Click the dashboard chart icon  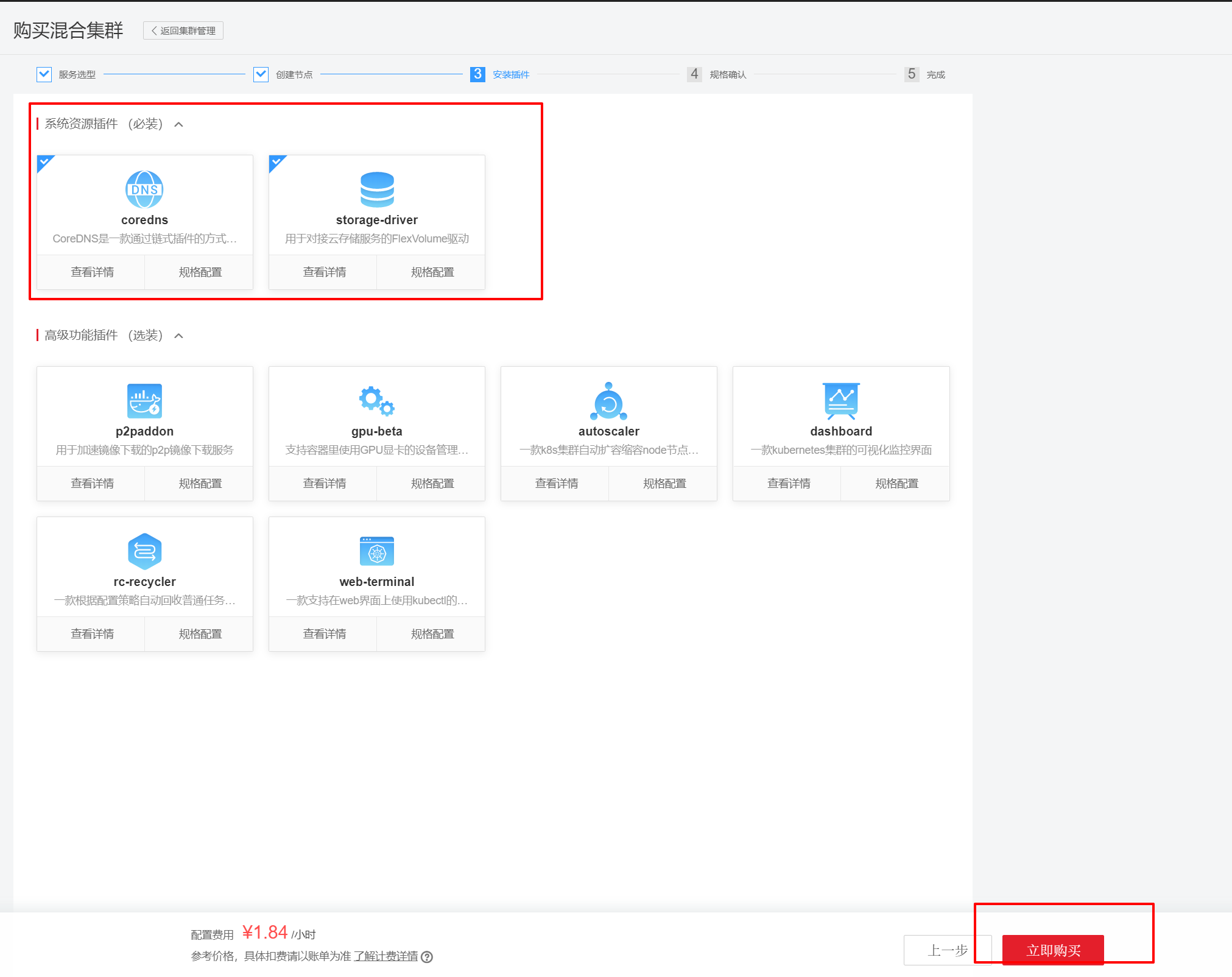pyautogui.click(x=841, y=401)
